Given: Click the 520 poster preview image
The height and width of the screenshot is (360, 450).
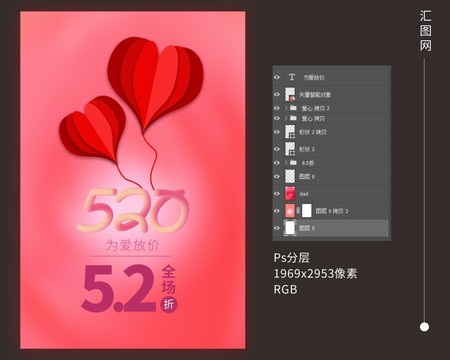Looking at the screenshot, I should [133, 180].
